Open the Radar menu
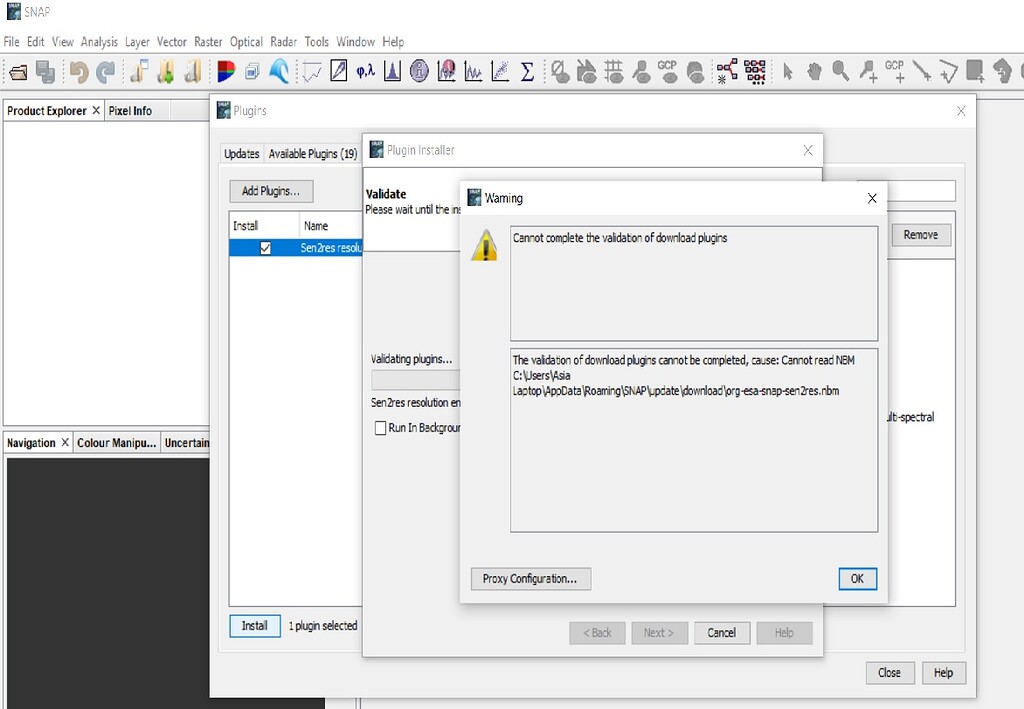 (283, 42)
